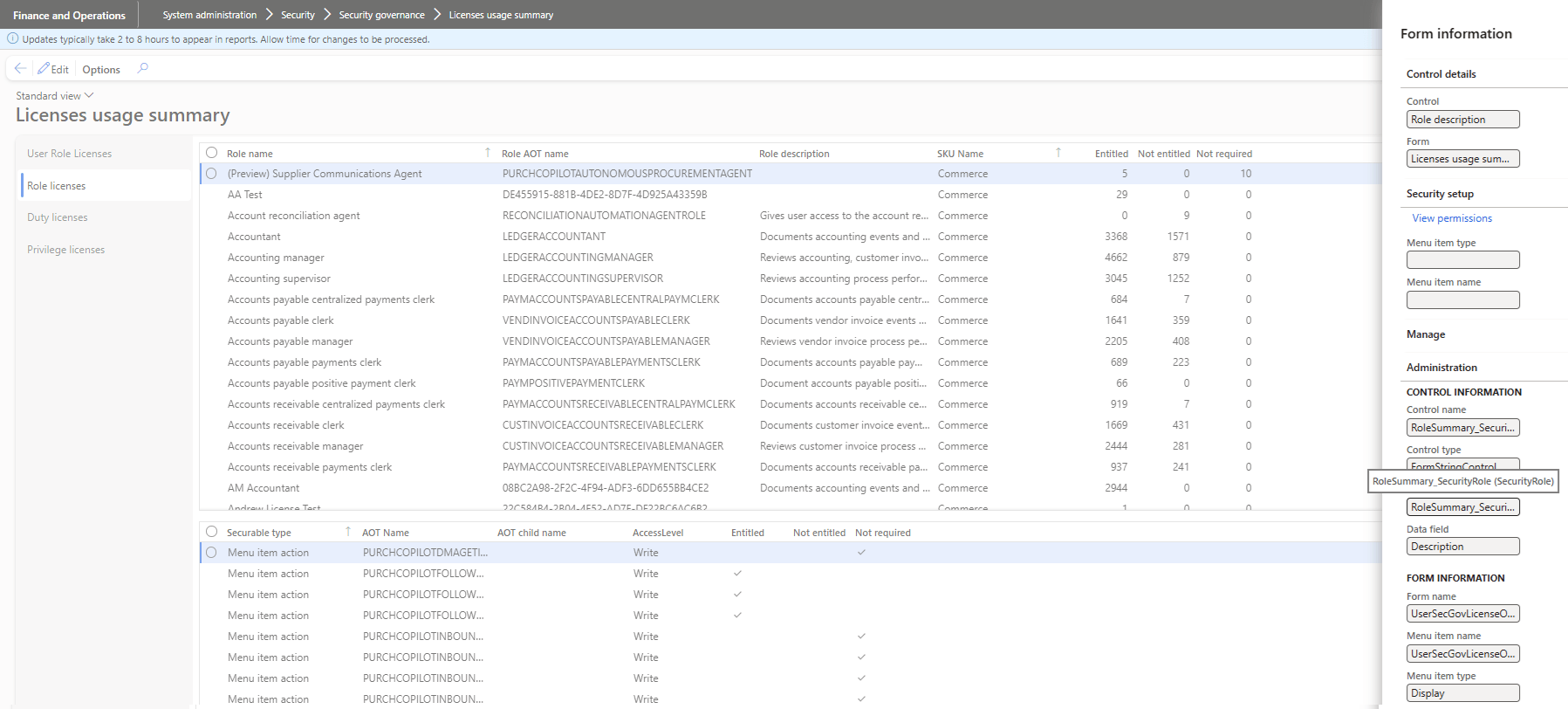Click the back arrow in the toolbar
The width and height of the screenshot is (1568, 709).
point(20,68)
